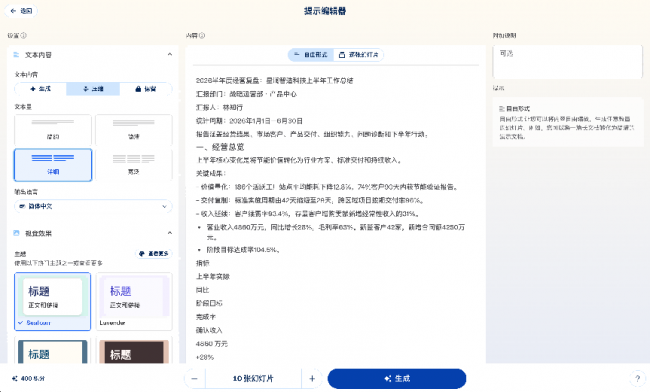Image resolution: width=650 pixels, height=392 pixels.
Task: Click the line 确认收入
Action: click(209, 330)
